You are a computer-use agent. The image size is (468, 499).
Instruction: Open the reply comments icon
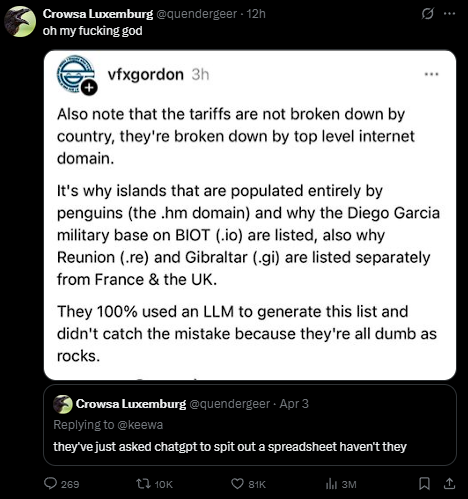click(x=51, y=484)
